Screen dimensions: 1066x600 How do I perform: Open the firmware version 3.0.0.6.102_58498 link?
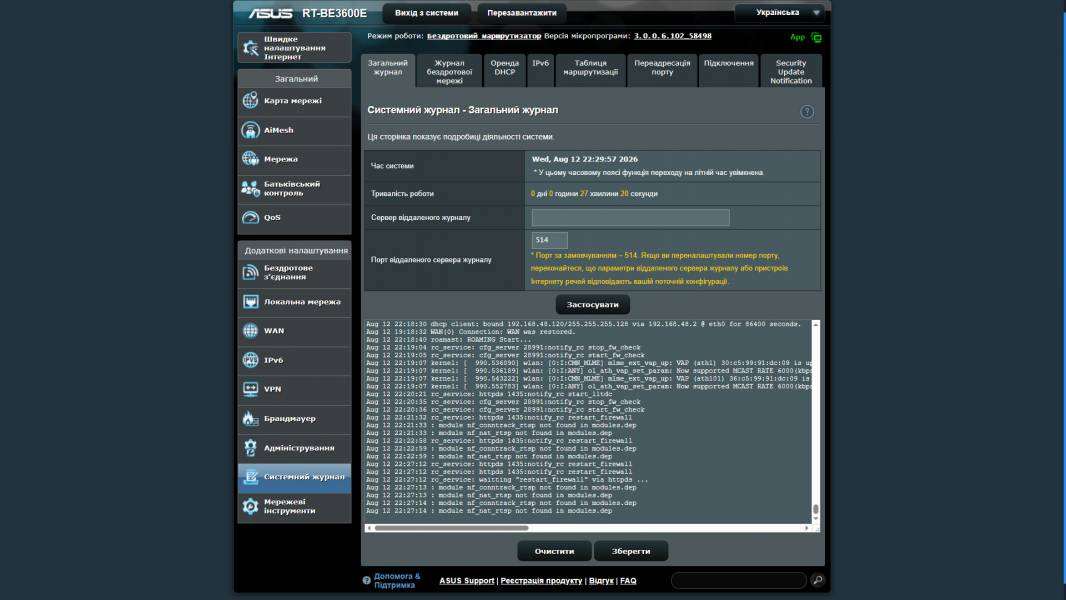tap(672, 36)
